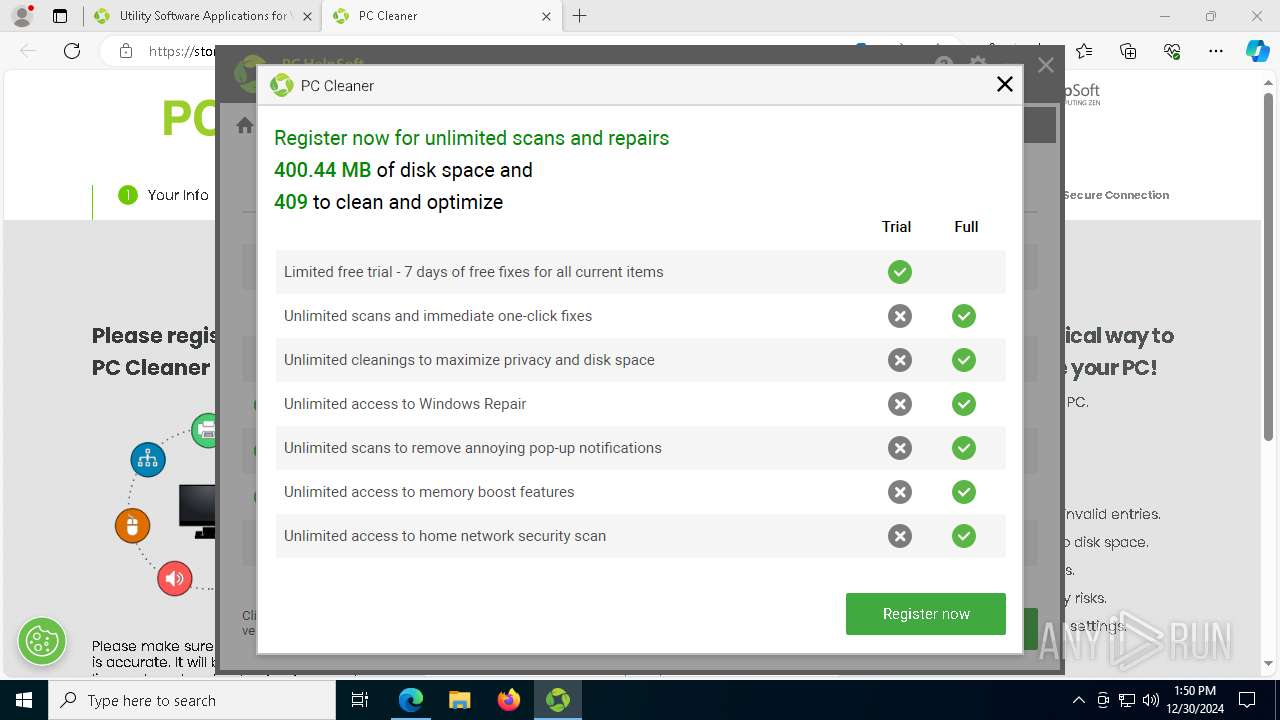Screen dimensions: 1280x720
Task: Click the 400.44 MB disk space text
Action: (322, 170)
